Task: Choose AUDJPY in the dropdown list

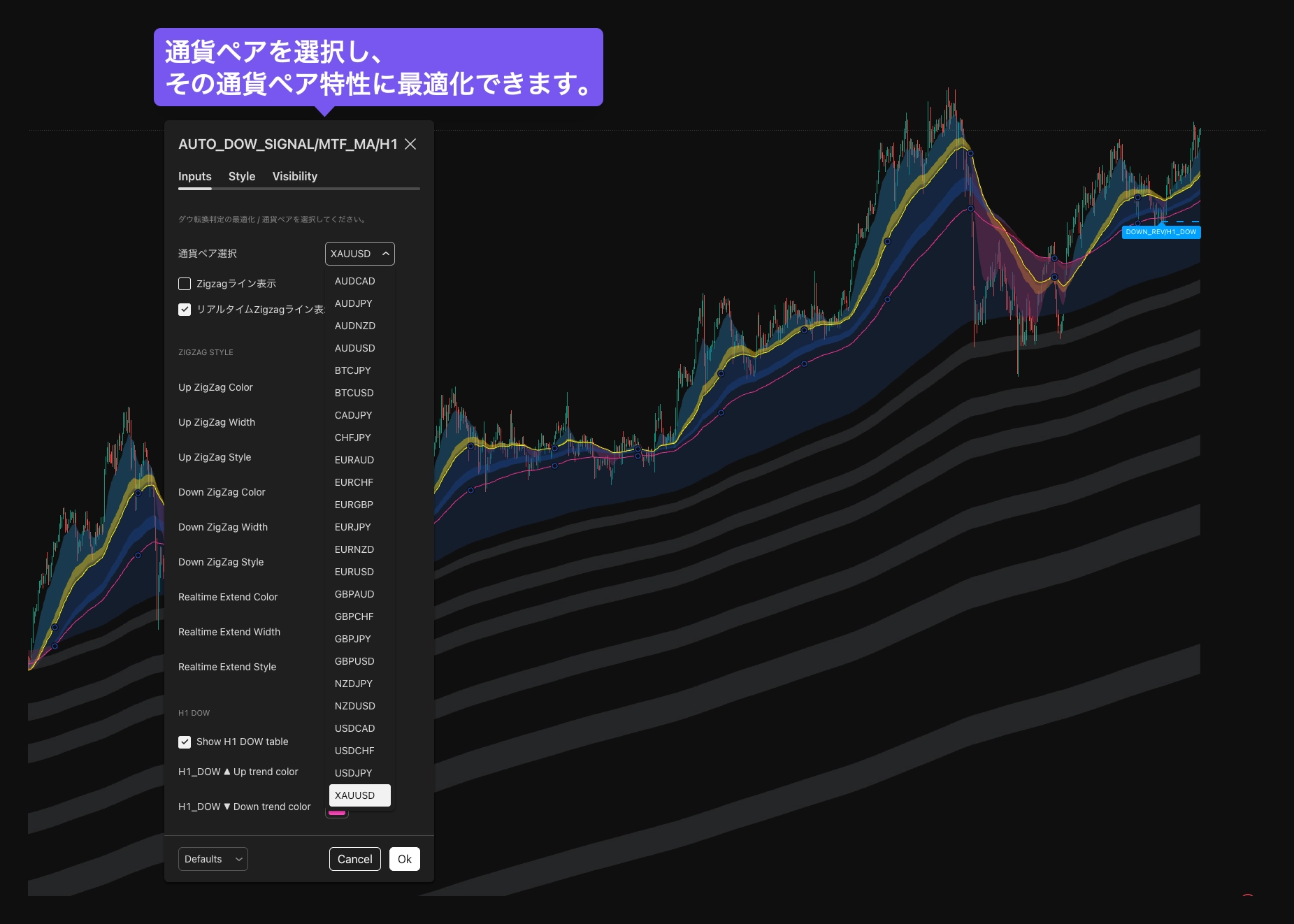Action: point(360,303)
